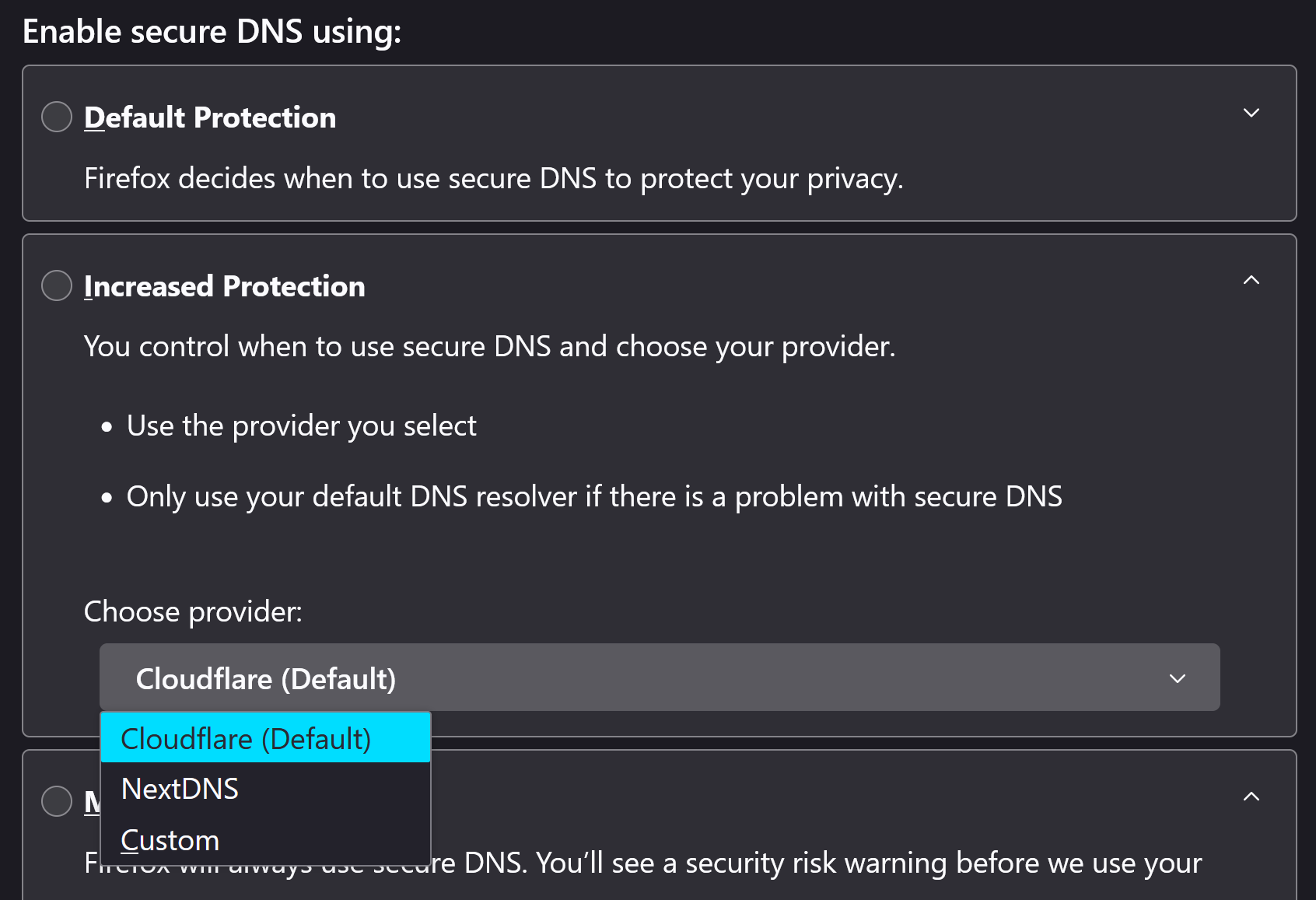Pick Cloudflare (Default) in the open list
The width and height of the screenshot is (1316, 900).
tap(246, 738)
